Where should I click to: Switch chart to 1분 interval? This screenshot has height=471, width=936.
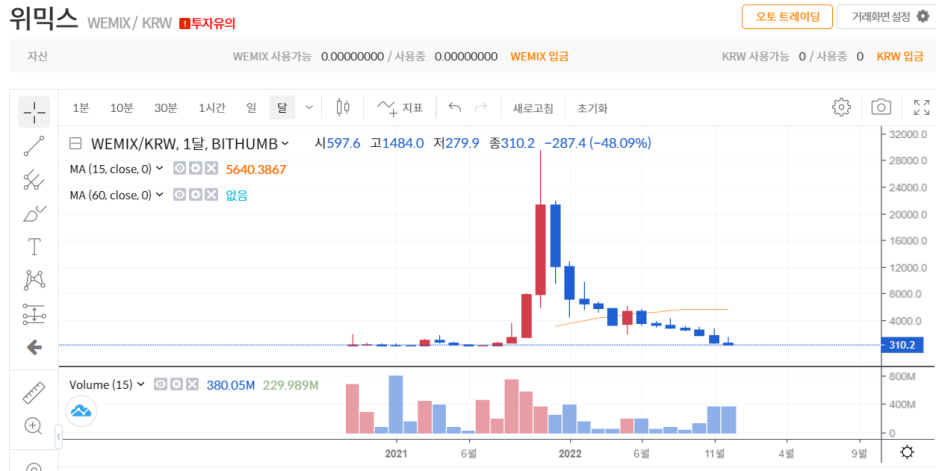tap(81, 108)
